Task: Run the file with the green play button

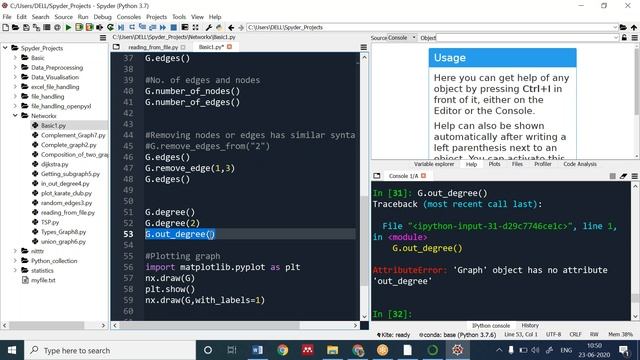Action: pyautogui.click(x=68, y=27)
